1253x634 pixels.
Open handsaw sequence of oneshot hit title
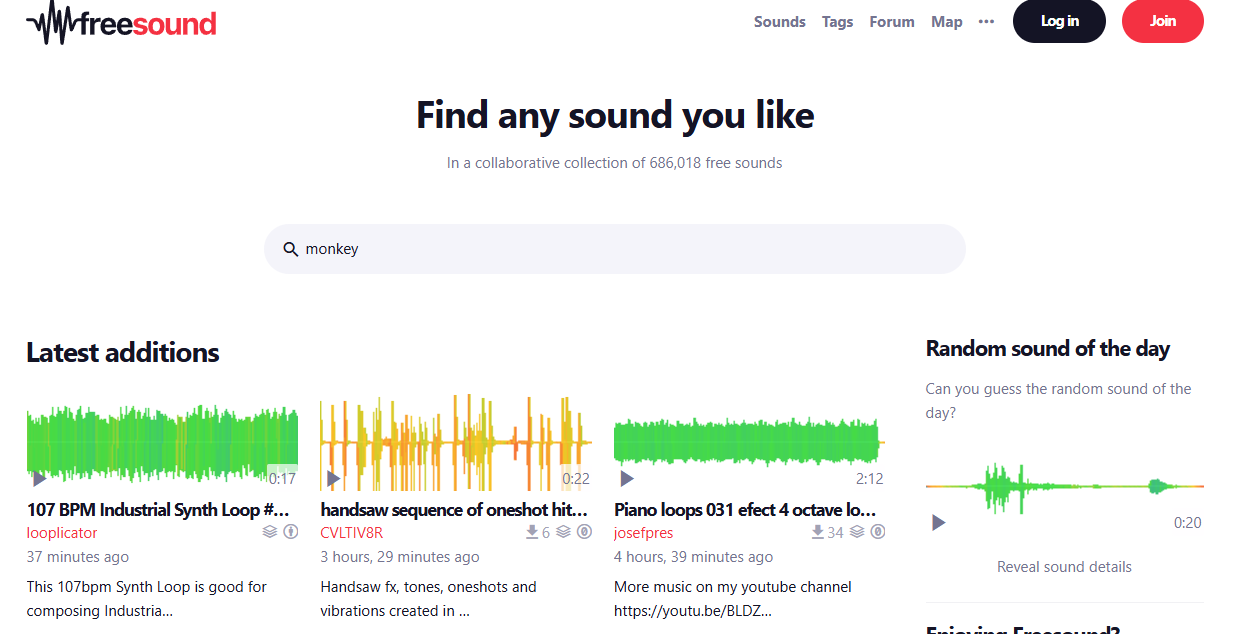(x=454, y=510)
